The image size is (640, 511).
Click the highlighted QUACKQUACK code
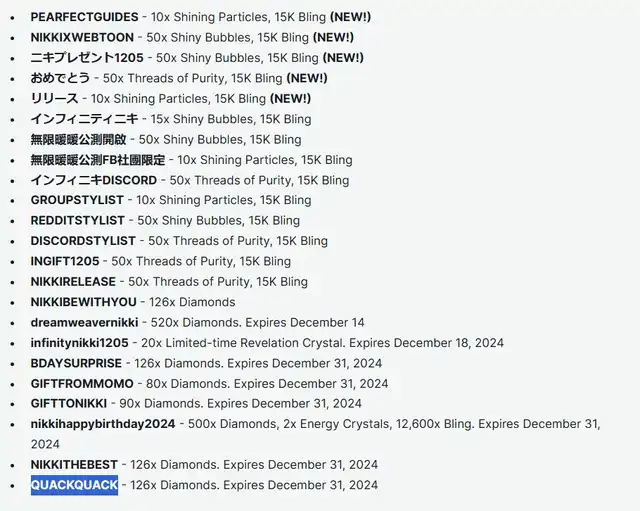74,485
